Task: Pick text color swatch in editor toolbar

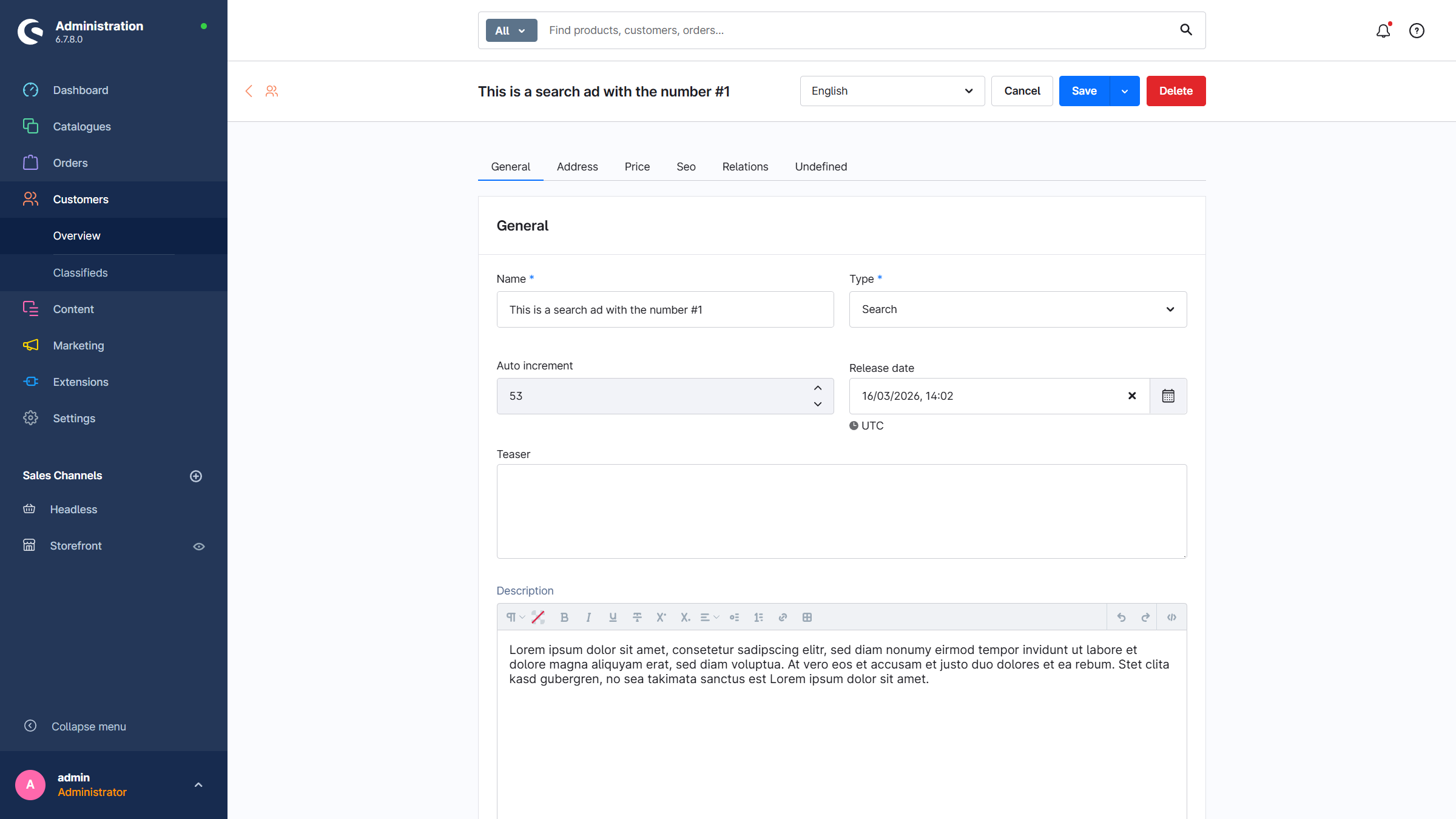Action: (x=538, y=617)
